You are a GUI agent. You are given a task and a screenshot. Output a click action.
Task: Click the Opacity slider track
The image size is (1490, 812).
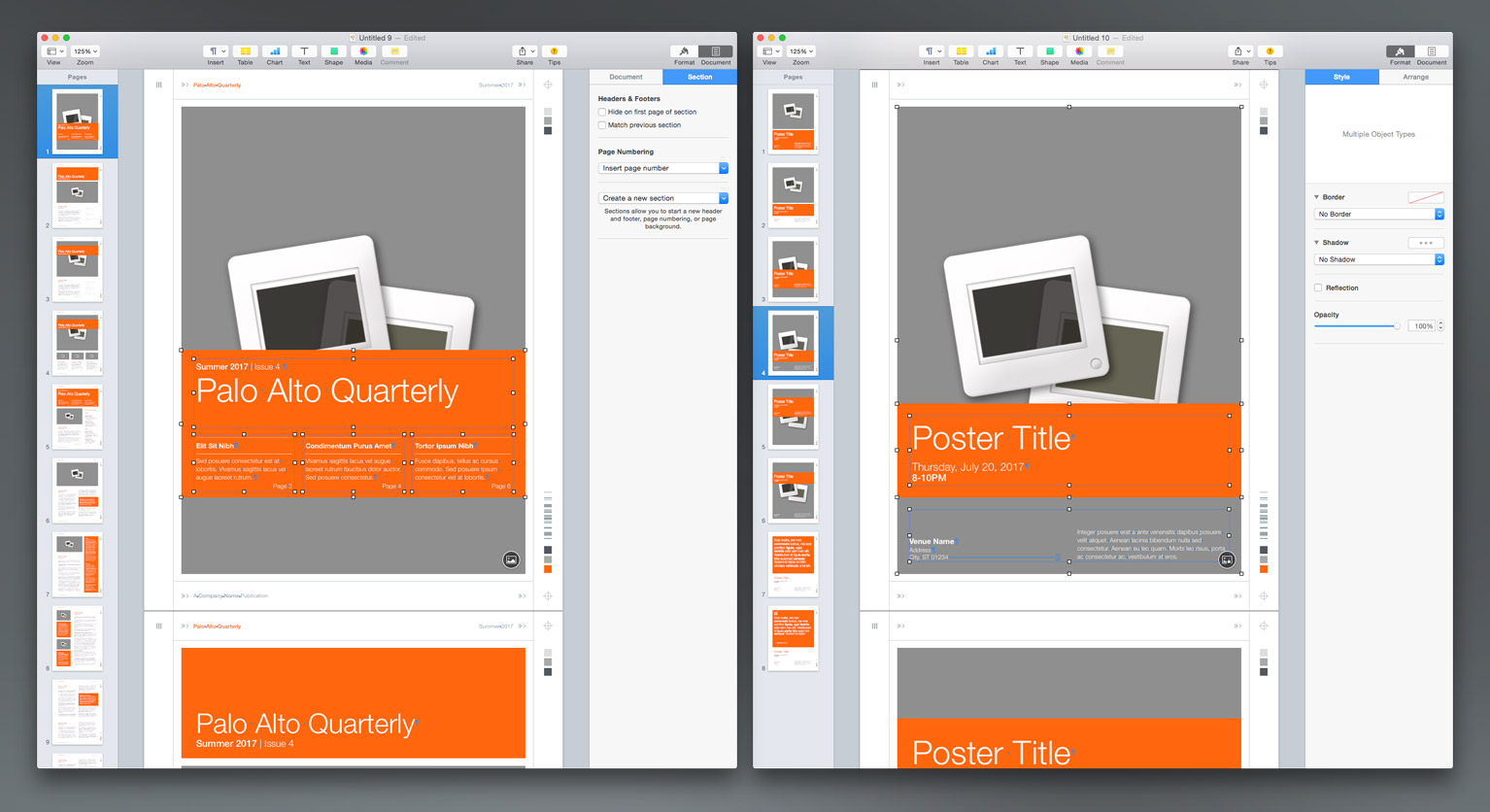point(1357,326)
